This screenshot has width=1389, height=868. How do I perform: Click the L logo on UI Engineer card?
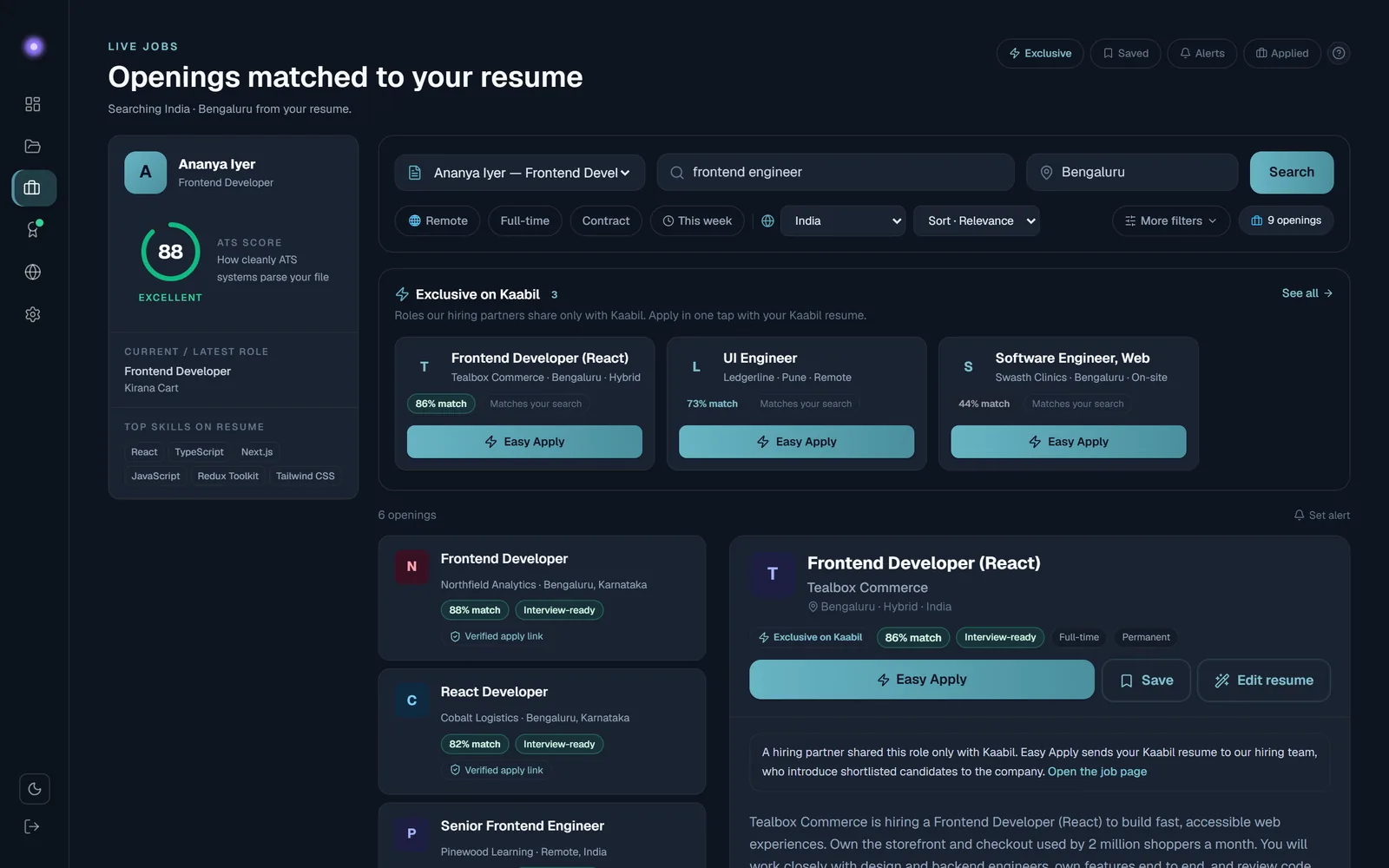696,366
